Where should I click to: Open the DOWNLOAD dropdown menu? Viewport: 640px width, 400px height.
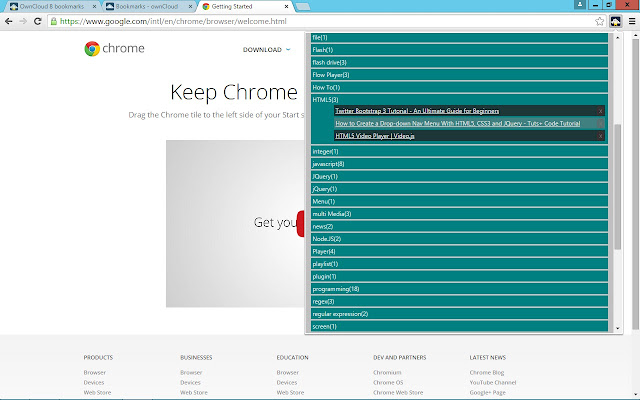tap(267, 49)
